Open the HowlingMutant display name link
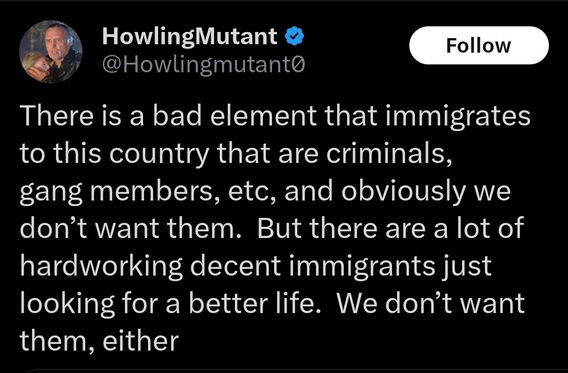 pyautogui.click(x=190, y=37)
